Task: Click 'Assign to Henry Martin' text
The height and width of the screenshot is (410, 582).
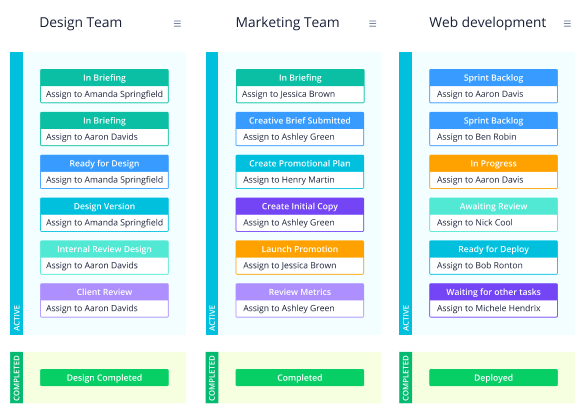Action: click(x=289, y=180)
